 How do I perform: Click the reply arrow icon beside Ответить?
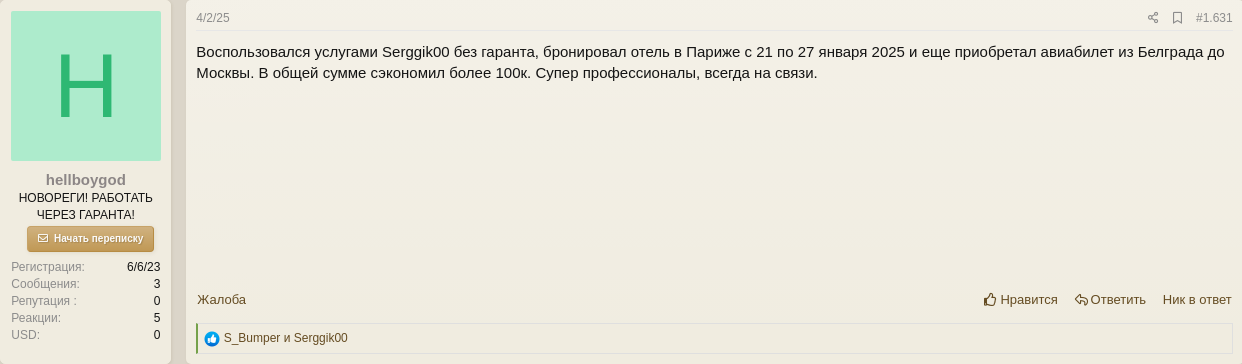(1081, 299)
